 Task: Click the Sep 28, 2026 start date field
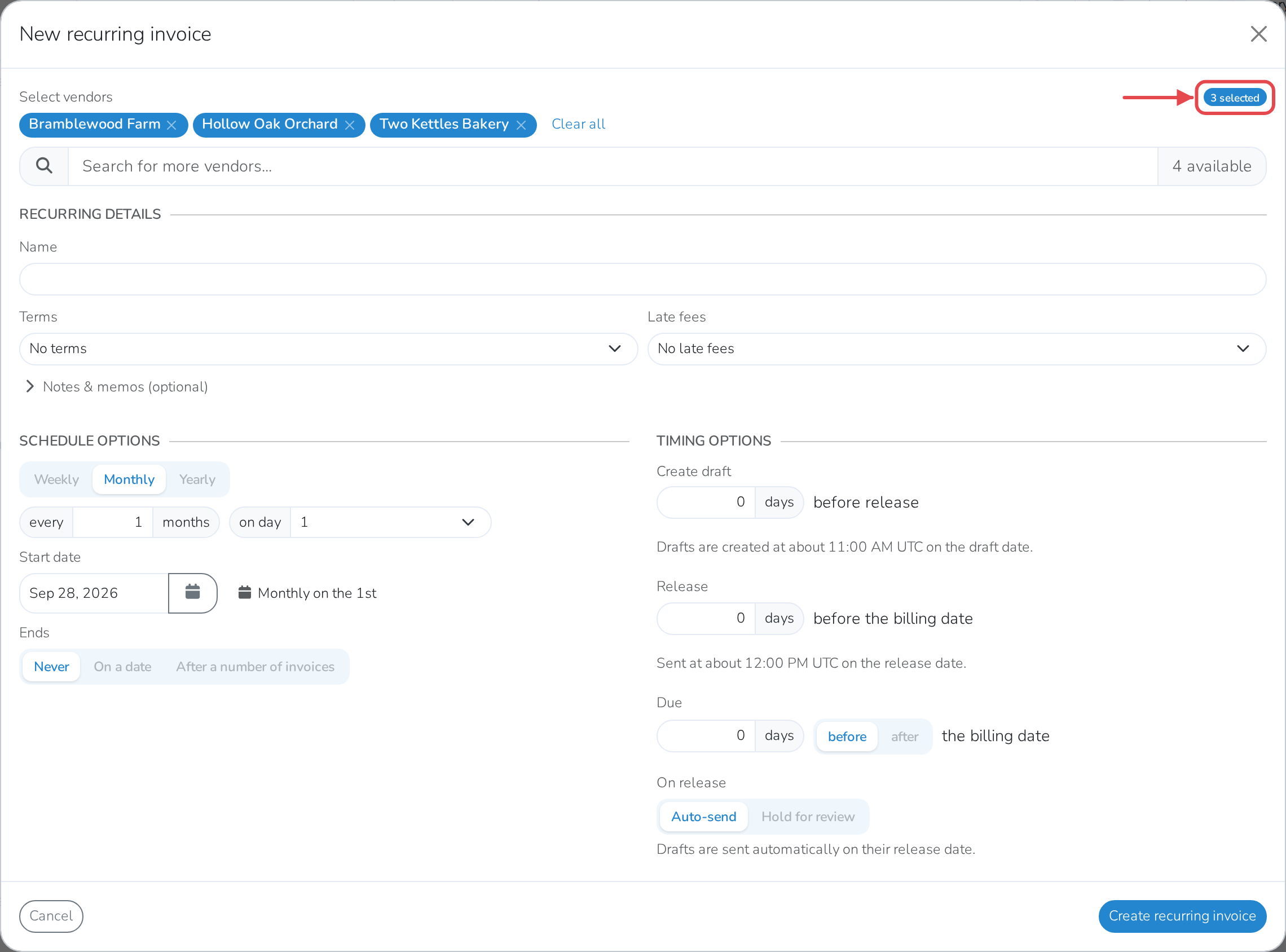(94, 593)
